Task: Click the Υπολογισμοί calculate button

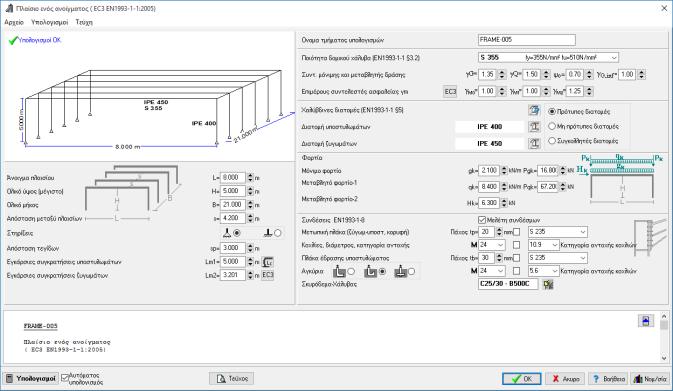Action: tap(30, 379)
